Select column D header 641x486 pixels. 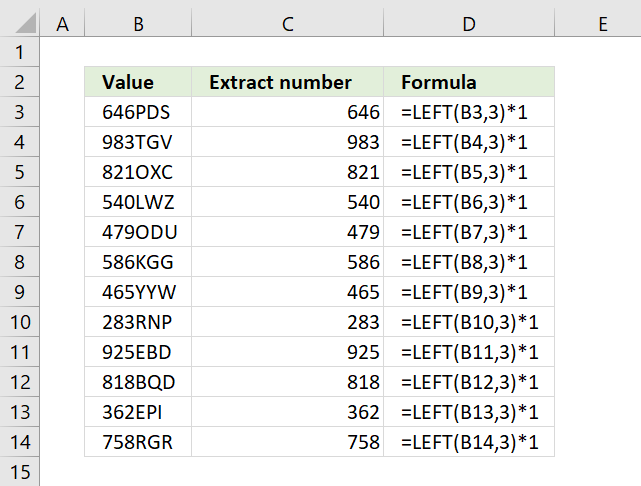point(469,24)
